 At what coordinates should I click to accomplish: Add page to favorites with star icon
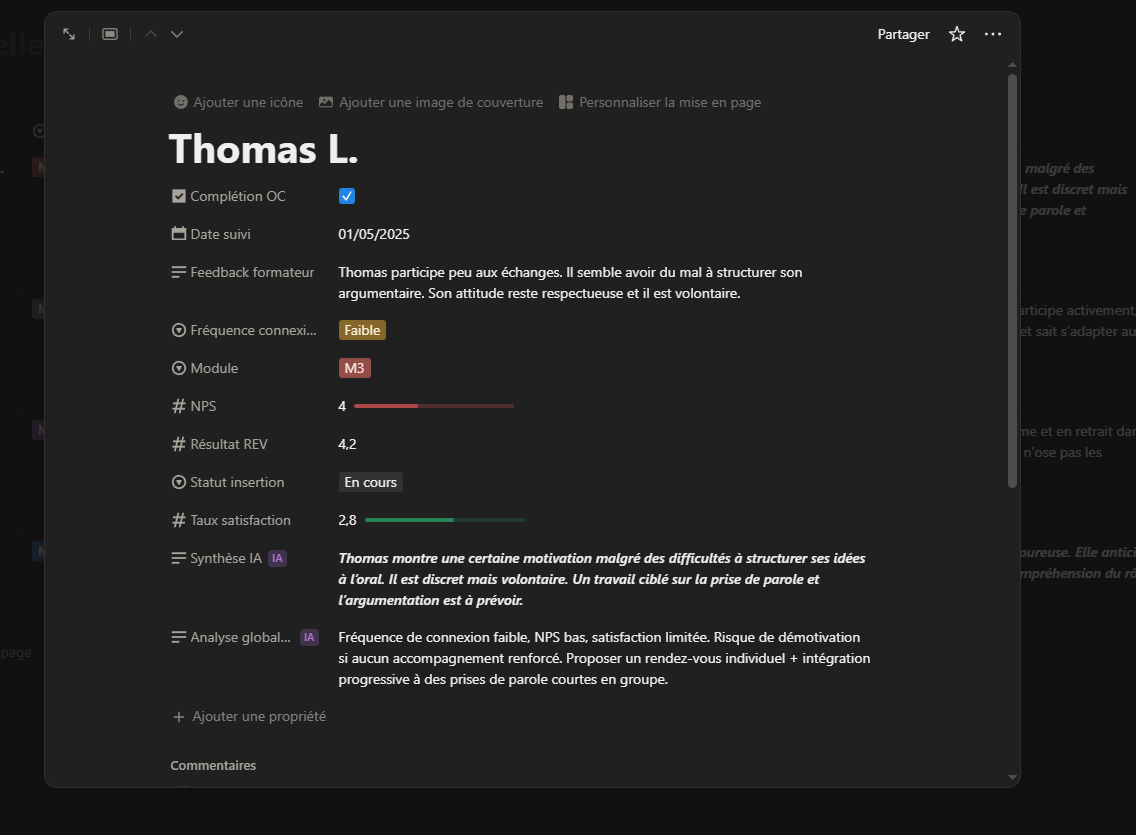[x=956, y=34]
